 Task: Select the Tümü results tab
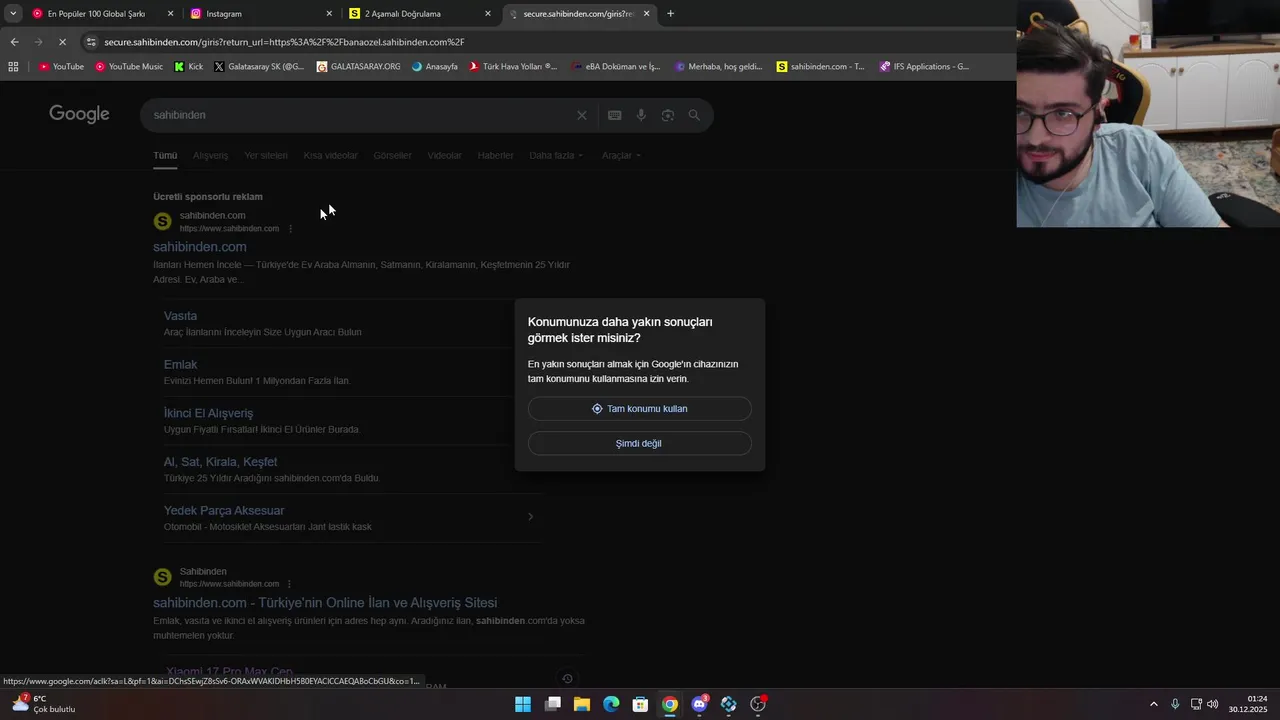(165, 155)
